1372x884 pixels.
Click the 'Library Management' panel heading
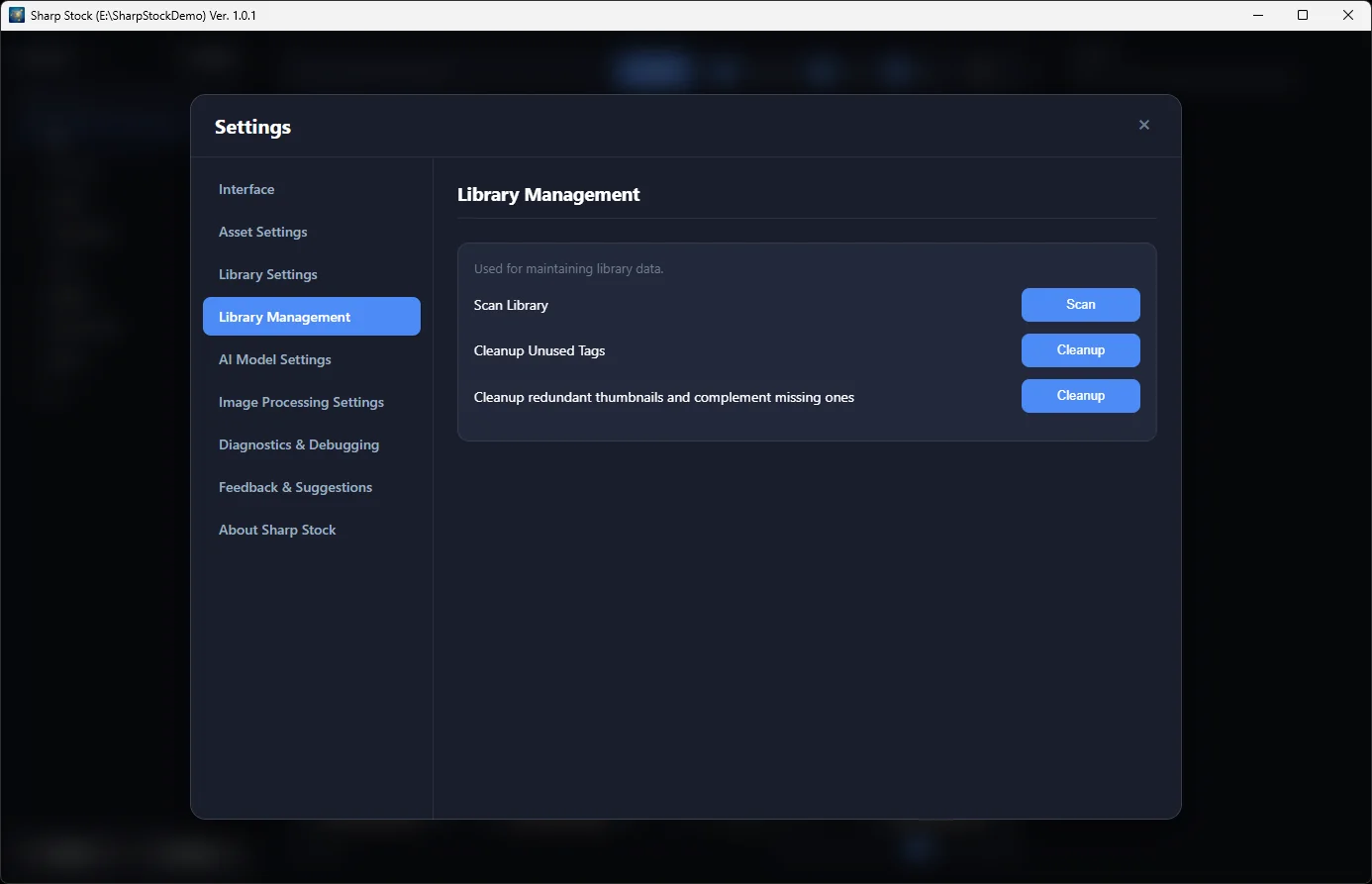point(548,195)
